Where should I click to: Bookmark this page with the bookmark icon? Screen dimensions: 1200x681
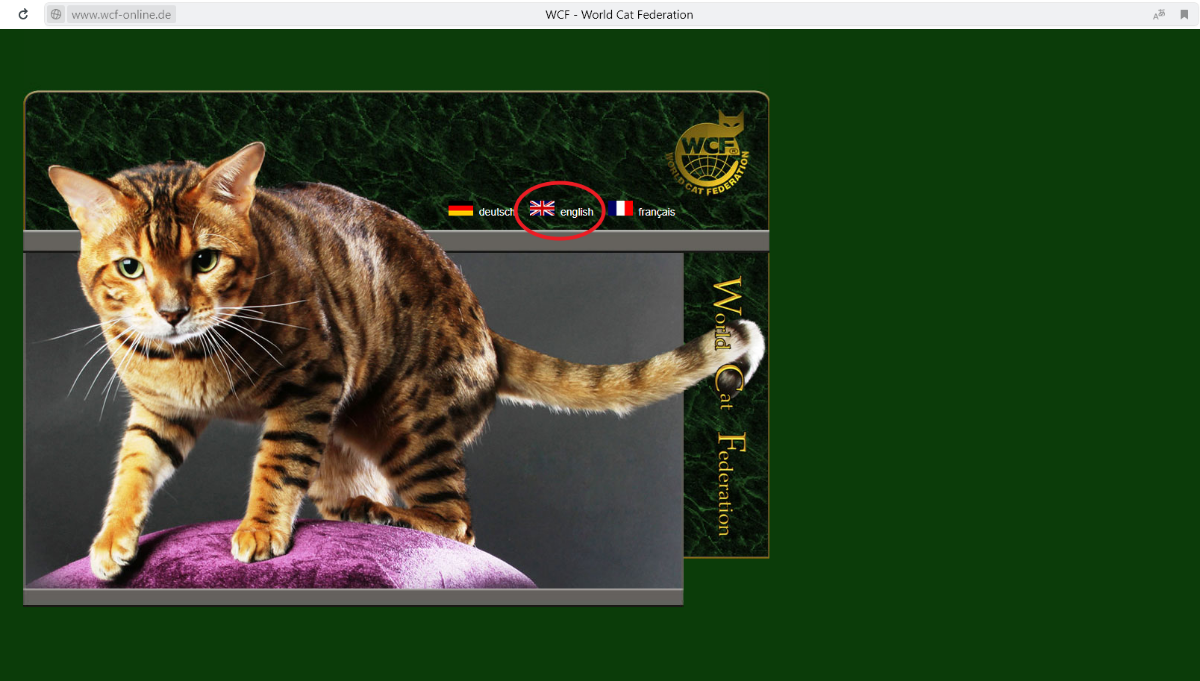click(x=1184, y=15)
